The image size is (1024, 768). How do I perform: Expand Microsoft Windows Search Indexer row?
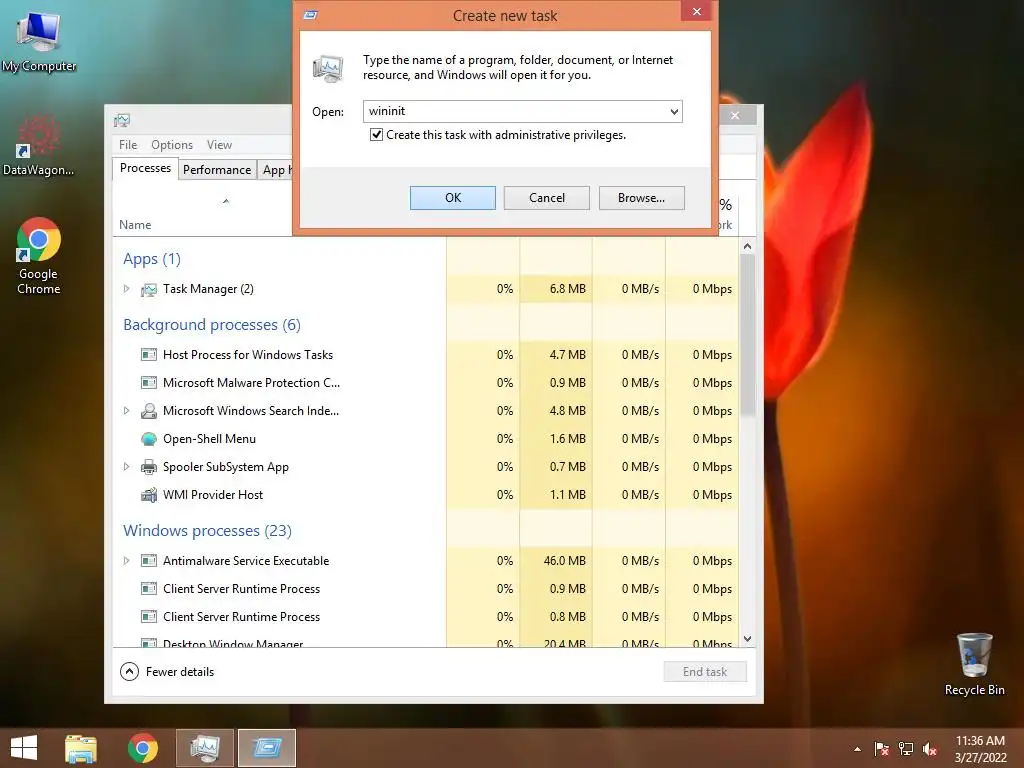pyautogui.click(x=127, y=411)
